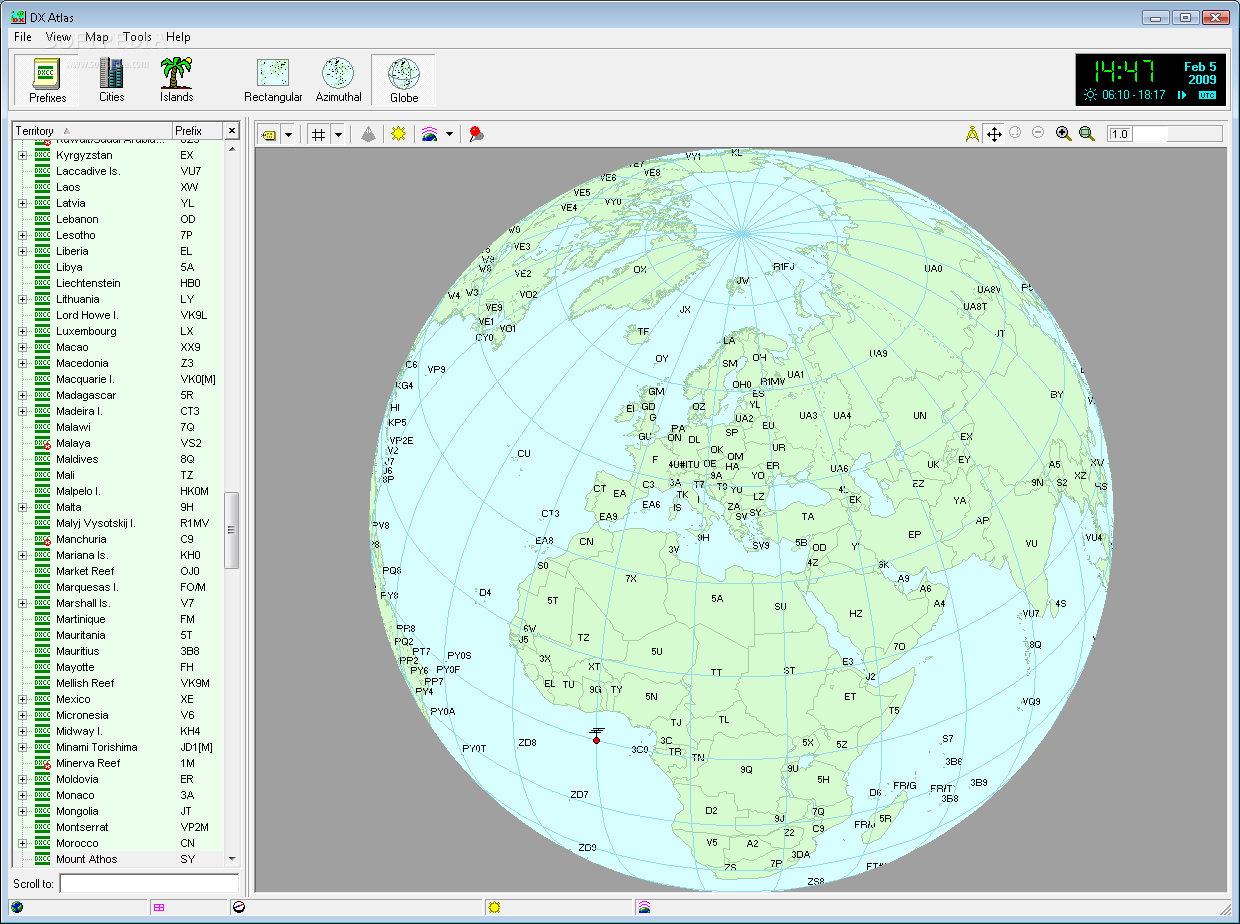Expand the Kyrgyzstan tree node
The width and height of the screenshot is (1240, 924).
click(22, 156)
